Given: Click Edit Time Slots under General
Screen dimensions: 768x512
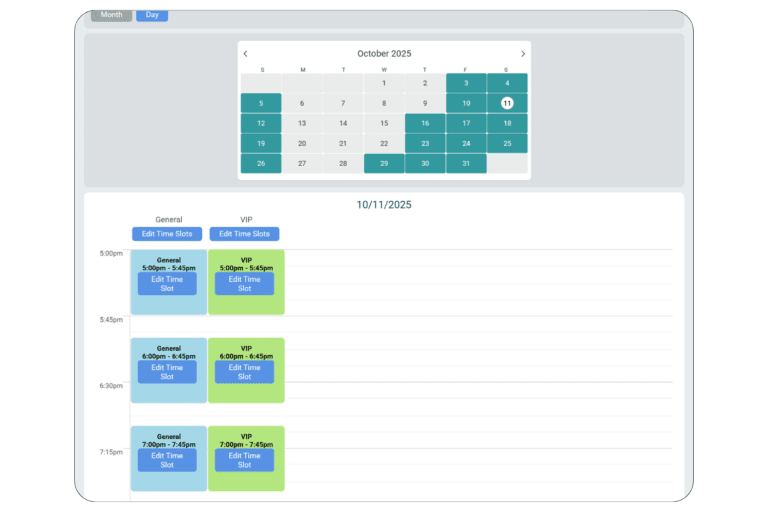Looking at the screenshot, I should coord(167,234).
